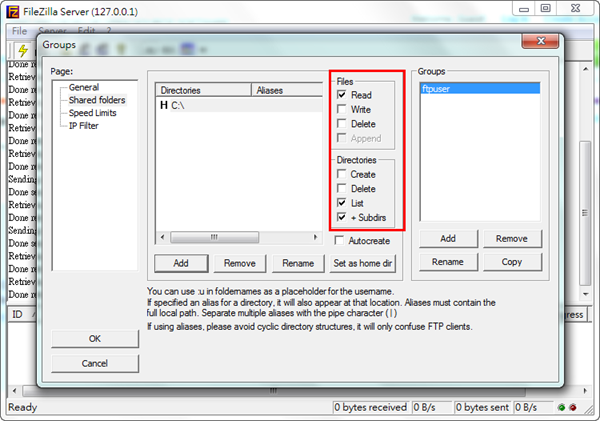Remove the selected group
The image size is (600, 421).
pos(512,238)
